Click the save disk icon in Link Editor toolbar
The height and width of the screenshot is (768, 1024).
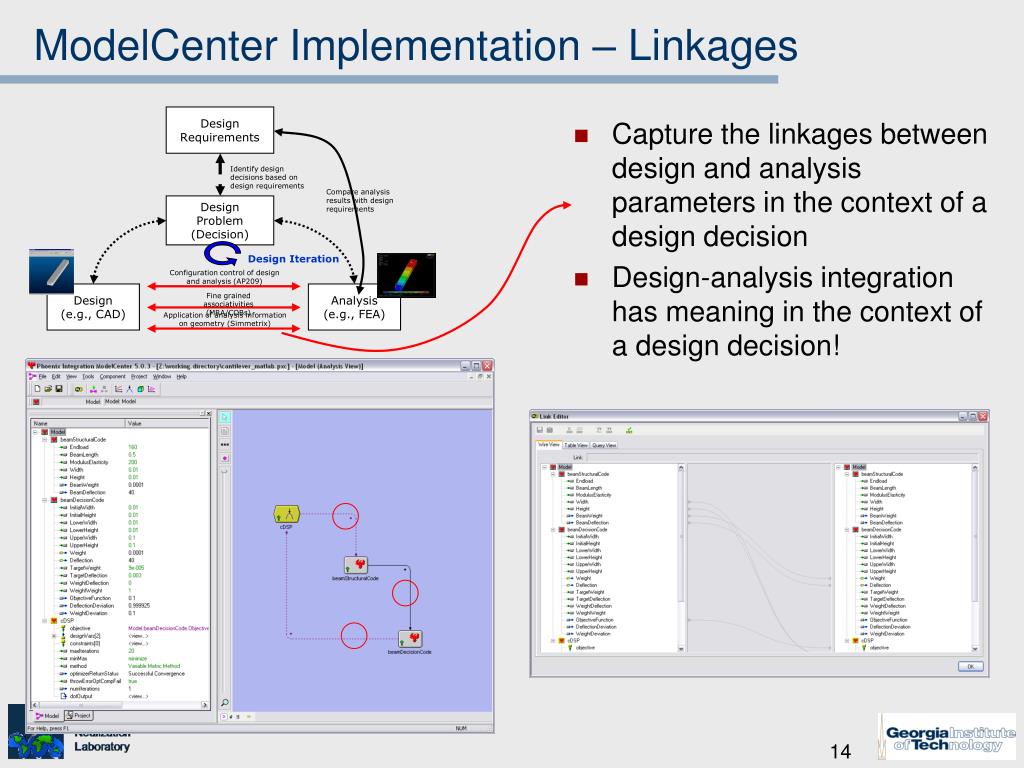(539, 430)
